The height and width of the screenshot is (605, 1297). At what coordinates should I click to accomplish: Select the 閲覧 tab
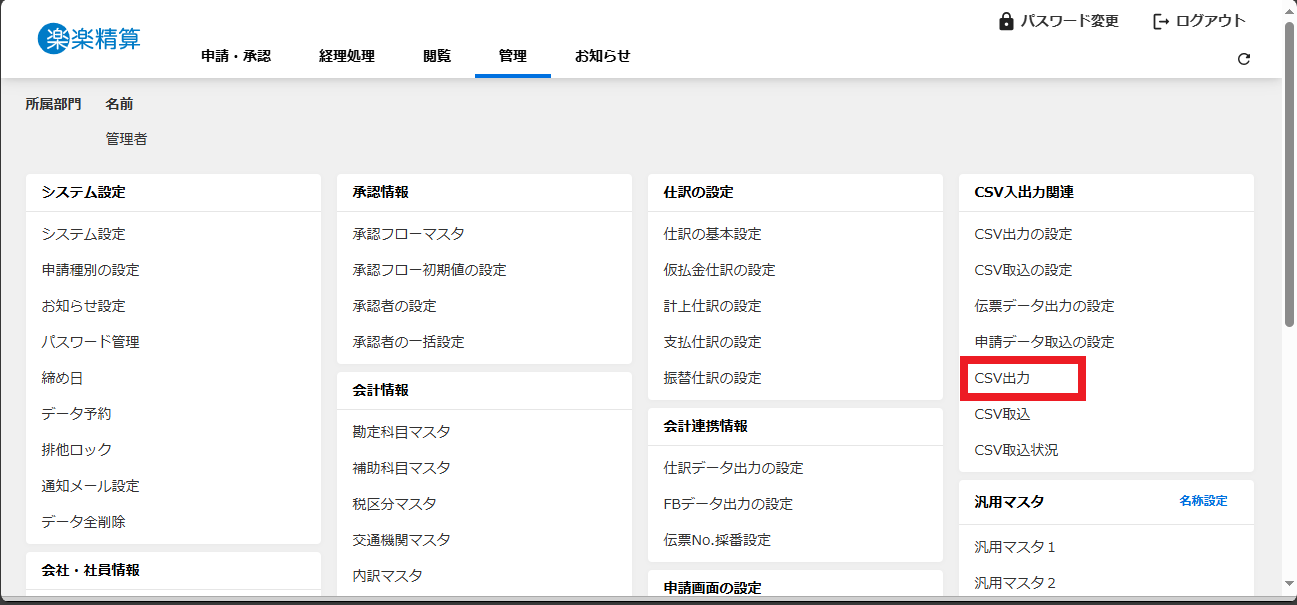437,56
